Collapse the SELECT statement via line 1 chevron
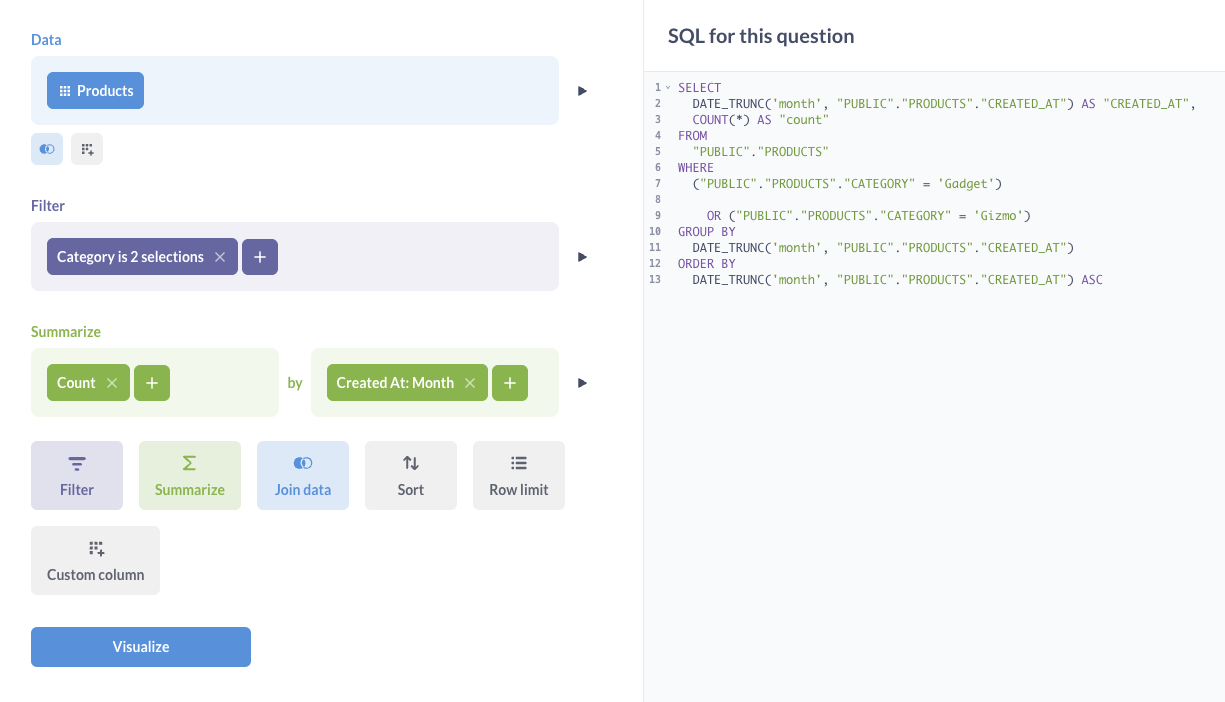 point(668,87)
